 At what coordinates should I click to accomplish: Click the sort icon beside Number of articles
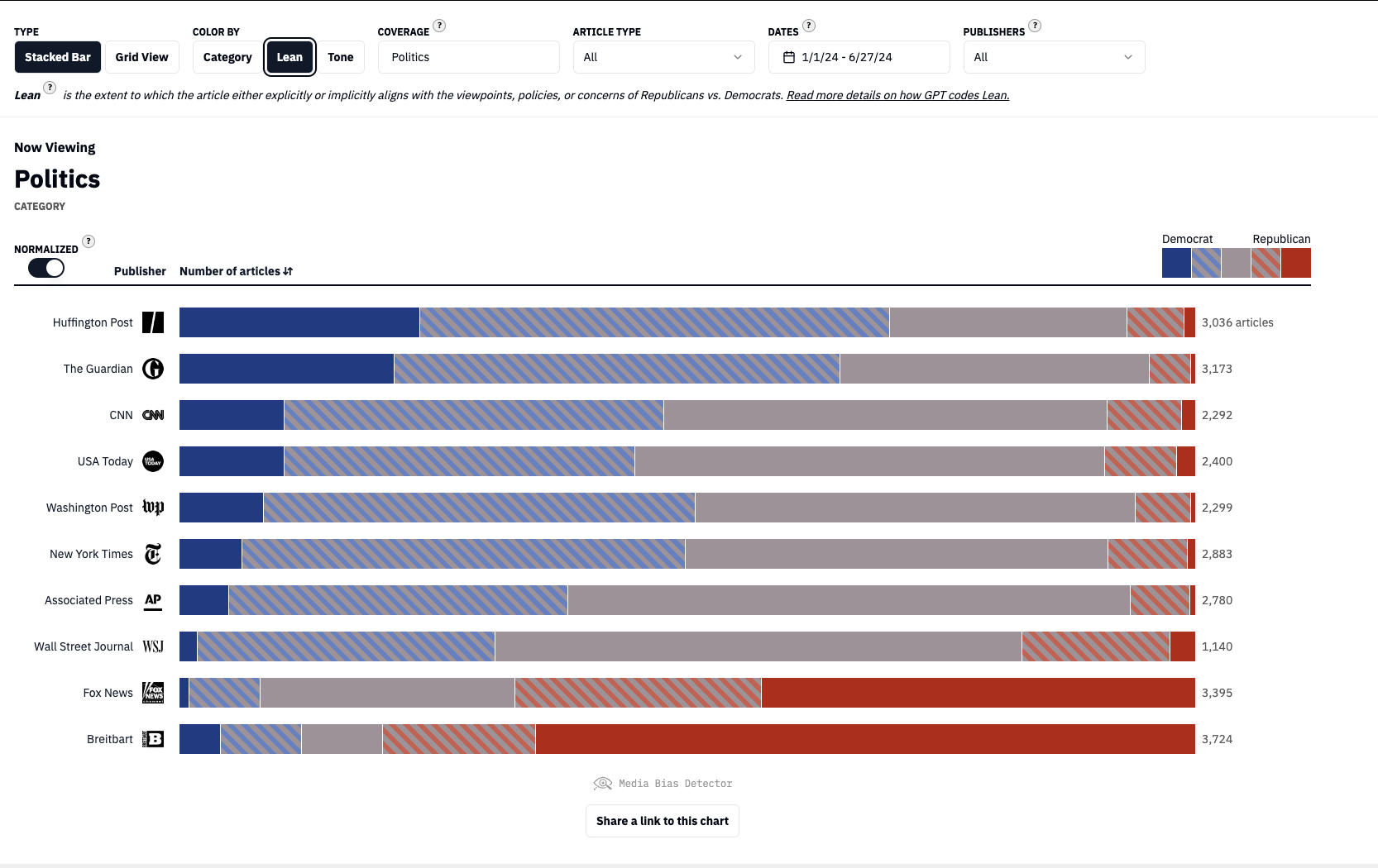pos(288,271)
